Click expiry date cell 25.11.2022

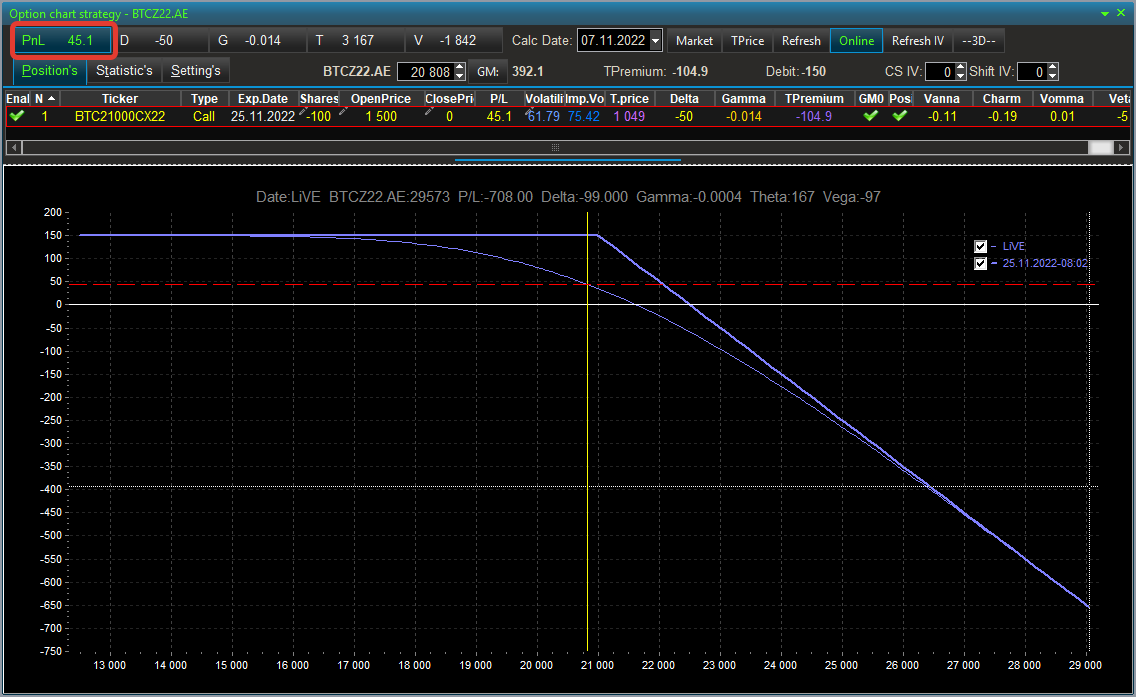coord(263,116)
